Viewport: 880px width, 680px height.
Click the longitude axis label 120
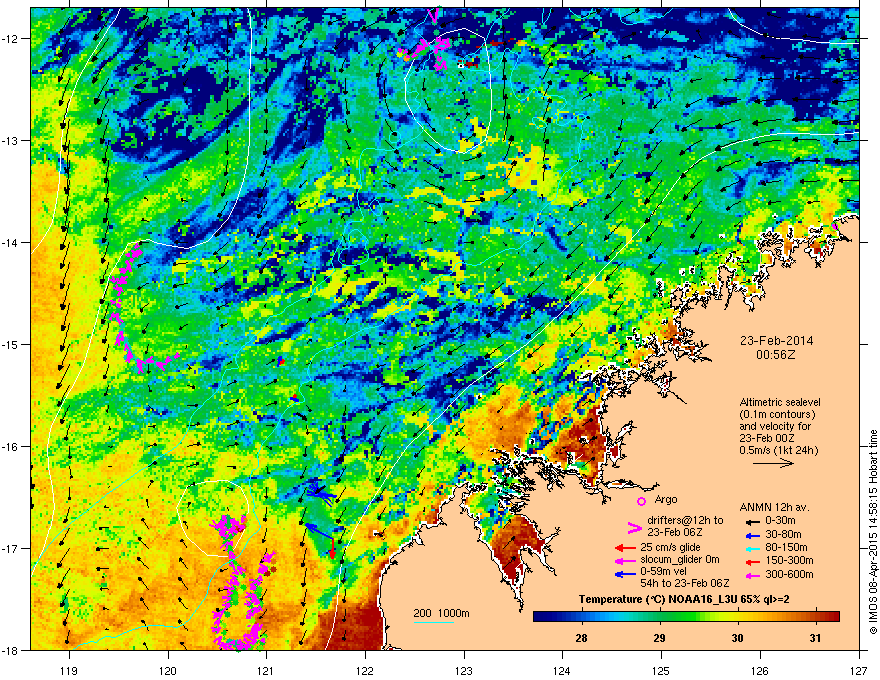(x=168, y=670)
